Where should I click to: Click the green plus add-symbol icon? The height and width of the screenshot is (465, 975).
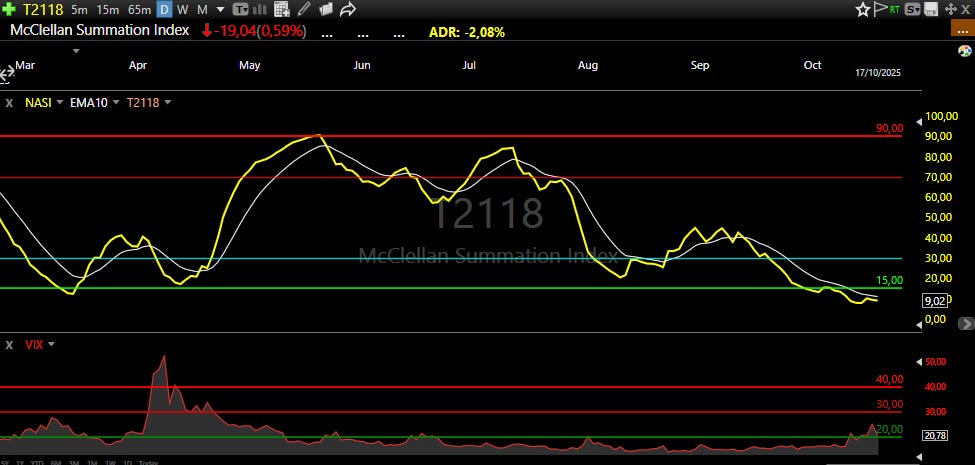coord(9,9)
